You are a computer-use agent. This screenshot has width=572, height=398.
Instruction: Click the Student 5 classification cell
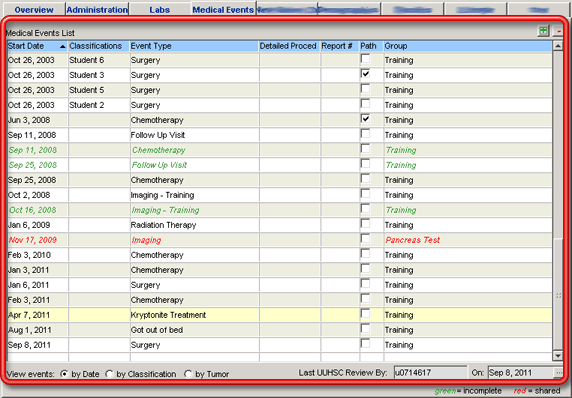(99, 90)
